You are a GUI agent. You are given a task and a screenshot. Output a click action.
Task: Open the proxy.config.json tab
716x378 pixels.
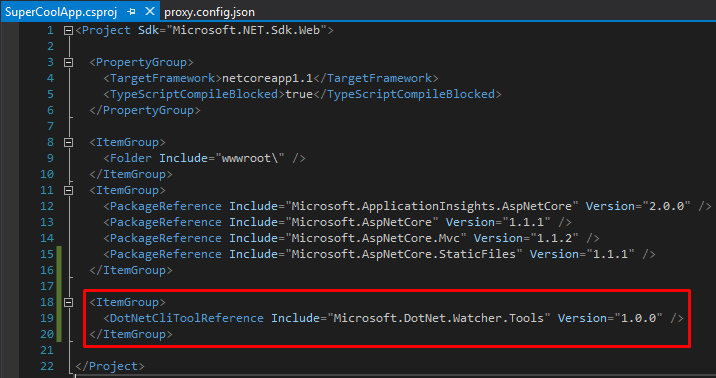point(210,12)
